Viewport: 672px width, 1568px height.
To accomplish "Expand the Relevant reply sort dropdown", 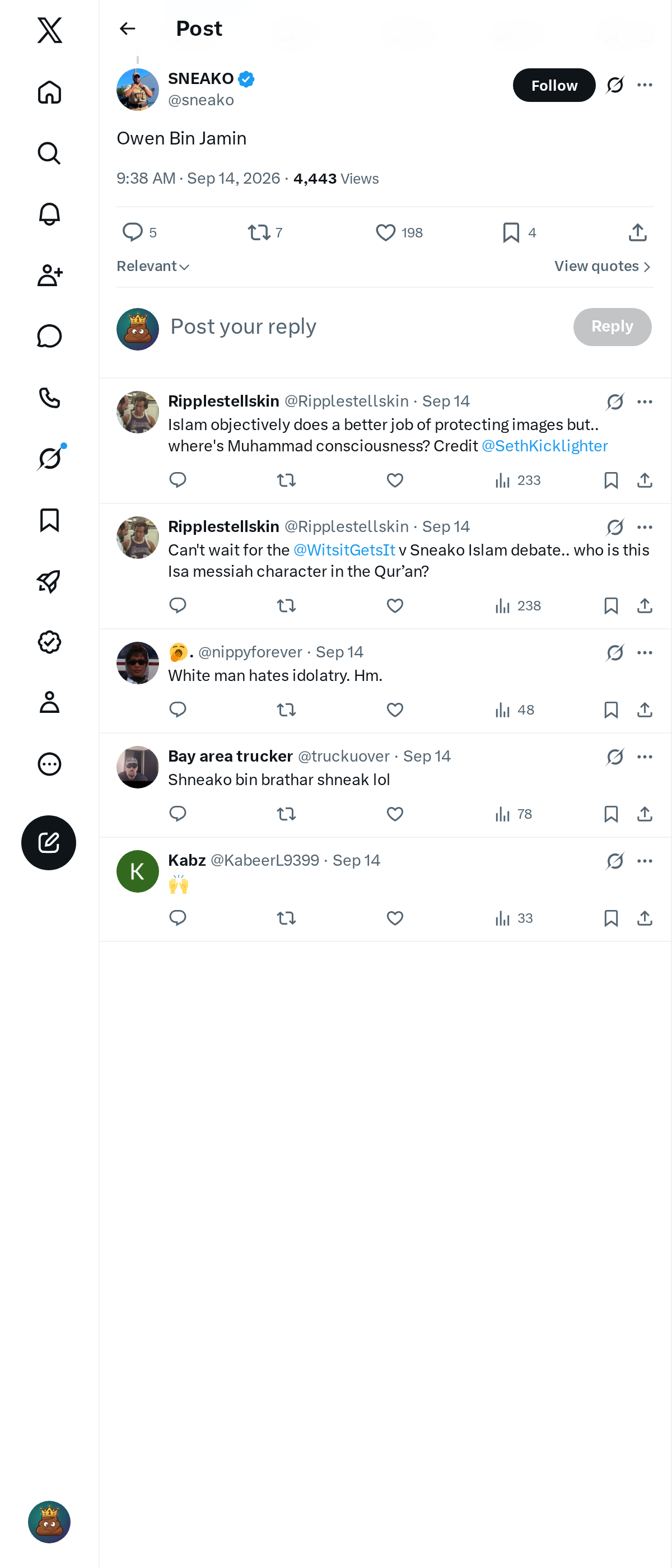I will 153,267.
